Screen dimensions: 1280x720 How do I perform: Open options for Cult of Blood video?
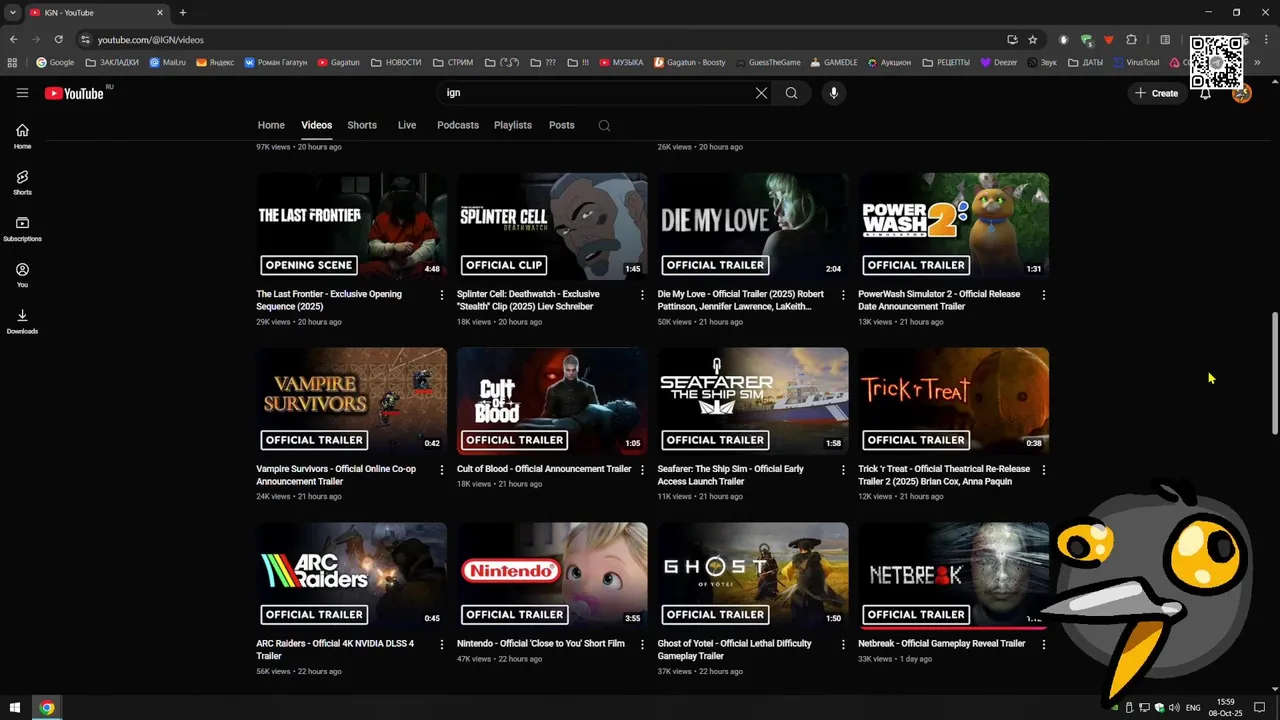[643, 470]
